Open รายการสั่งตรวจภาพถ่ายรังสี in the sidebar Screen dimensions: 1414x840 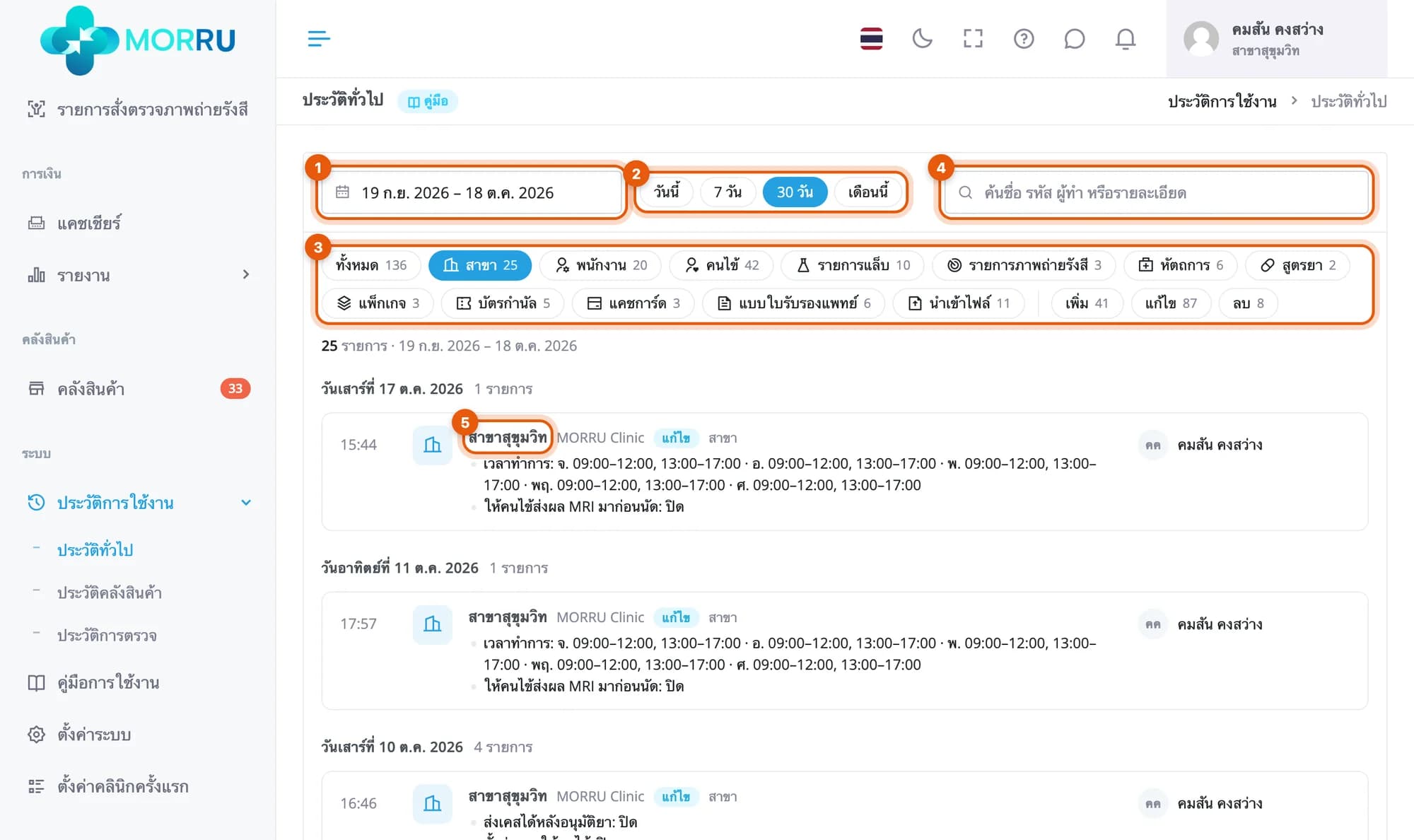pyautogui.click(x=138, y=109)
